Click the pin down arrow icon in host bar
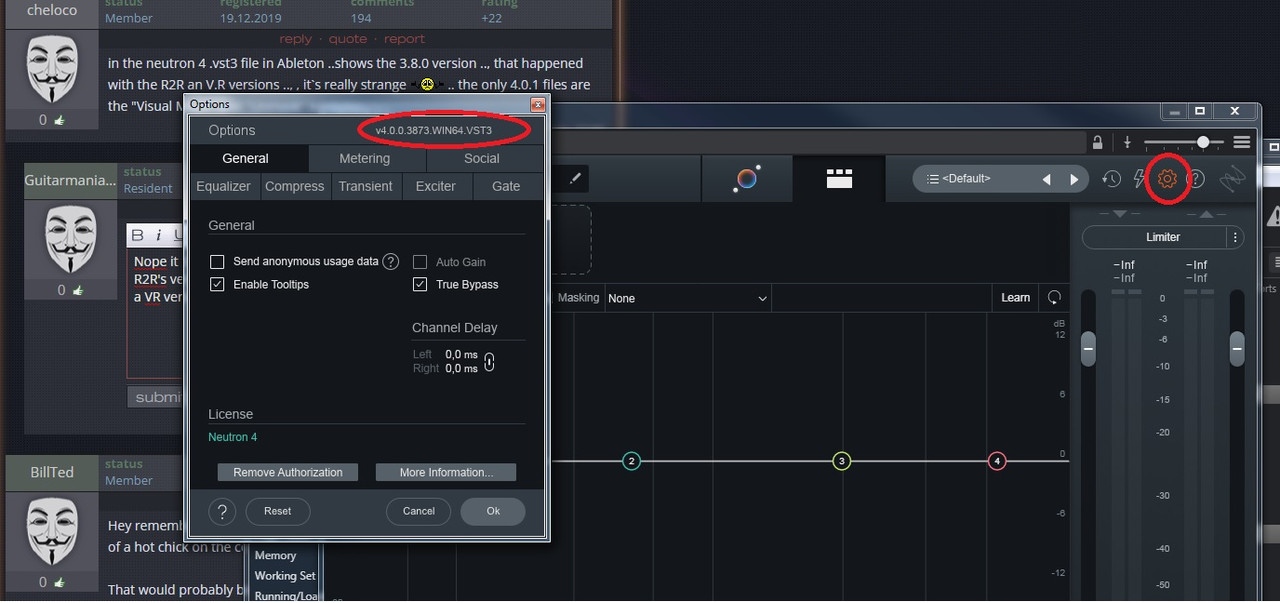Viewport: 1280px width, 603px height. point(1127,142)
